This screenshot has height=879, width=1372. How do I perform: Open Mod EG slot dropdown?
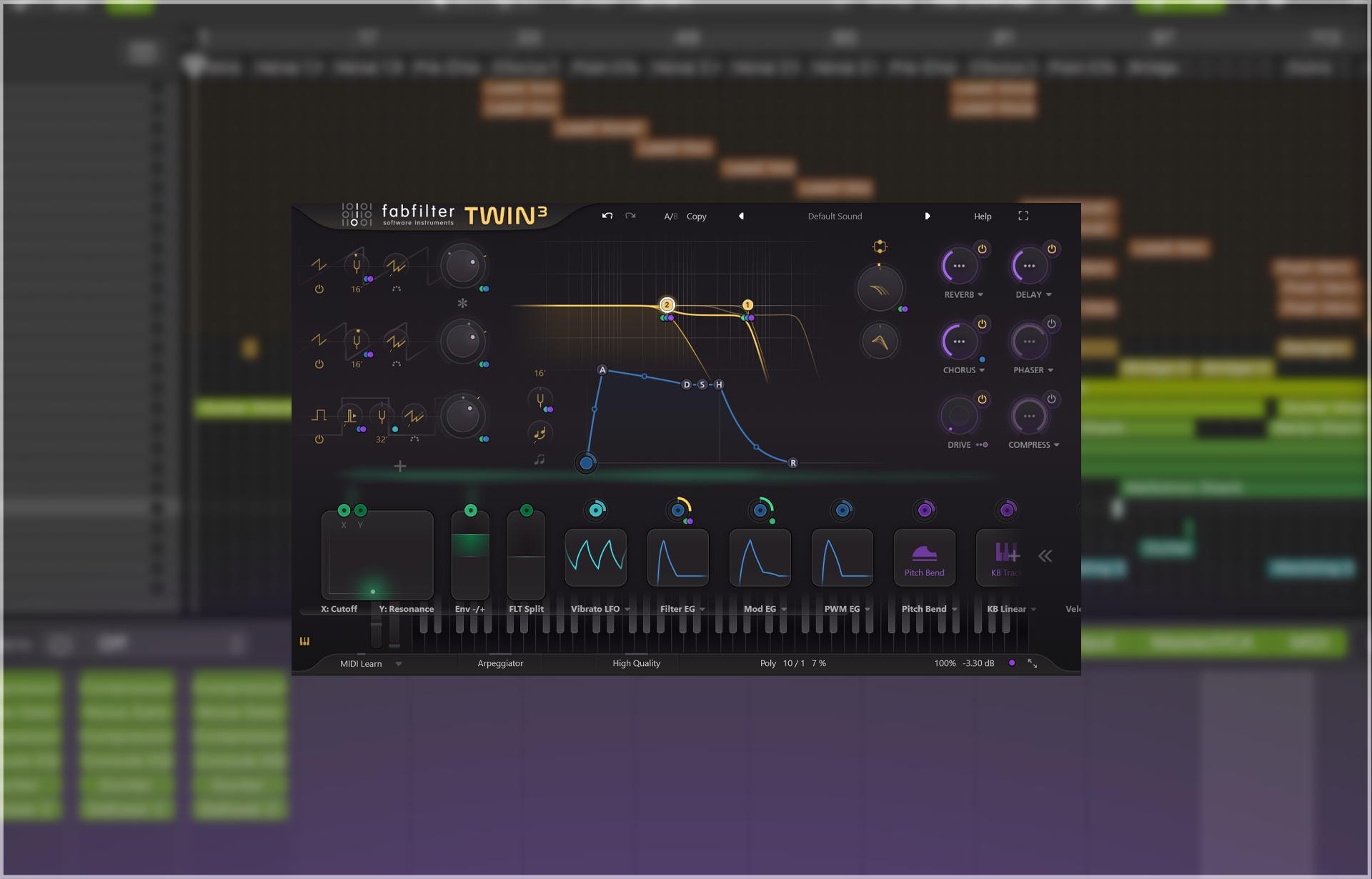tap(784, 610)
